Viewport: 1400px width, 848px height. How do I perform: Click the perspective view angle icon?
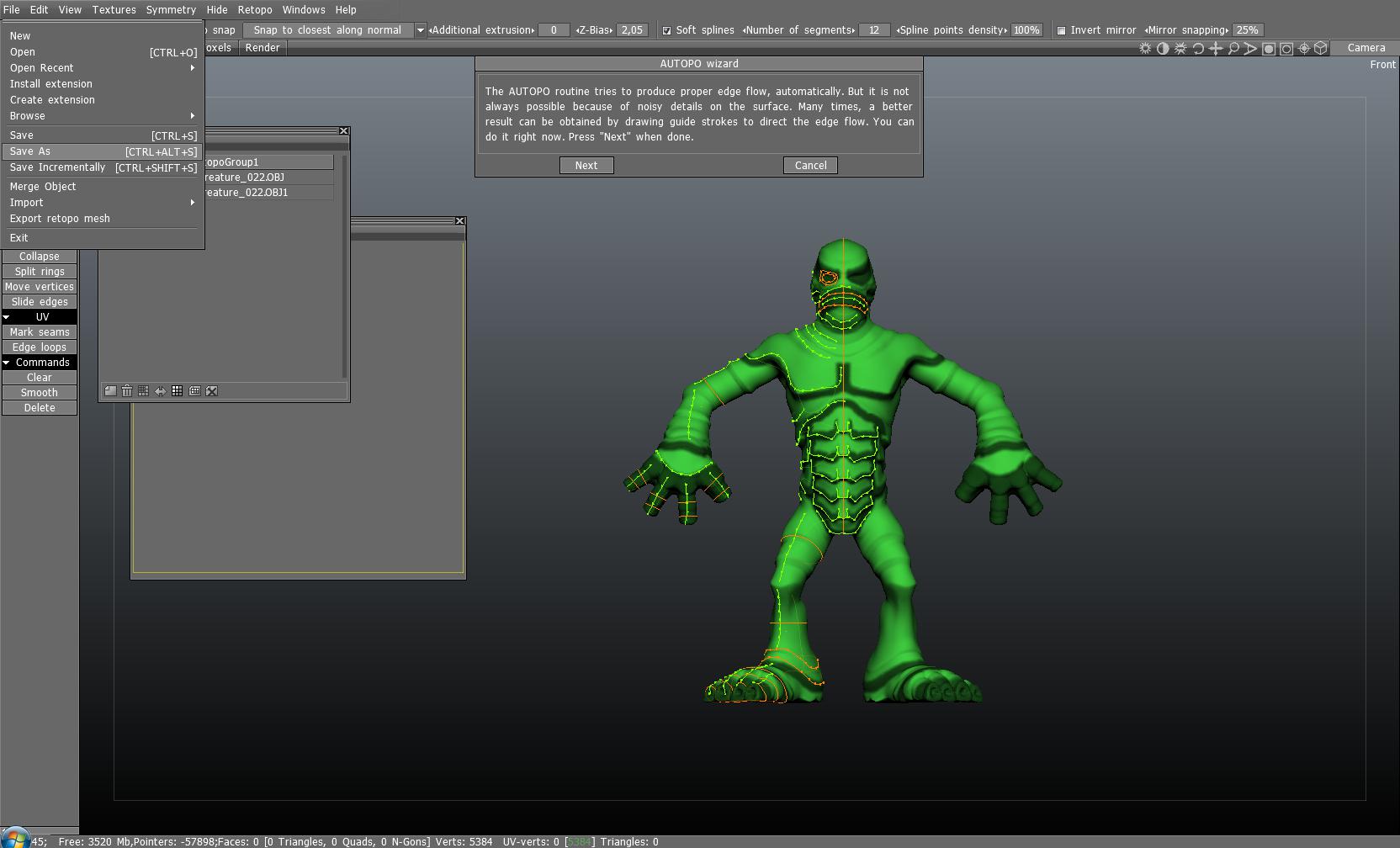(x=1251, y=49)
